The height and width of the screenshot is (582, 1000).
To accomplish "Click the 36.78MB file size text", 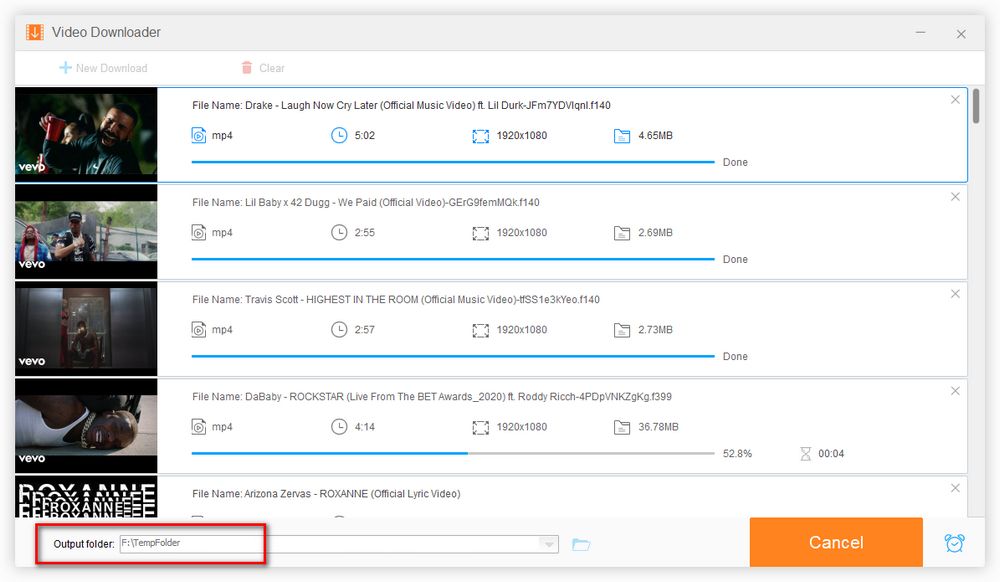I will pyautogui.click(x=658, y=426).
